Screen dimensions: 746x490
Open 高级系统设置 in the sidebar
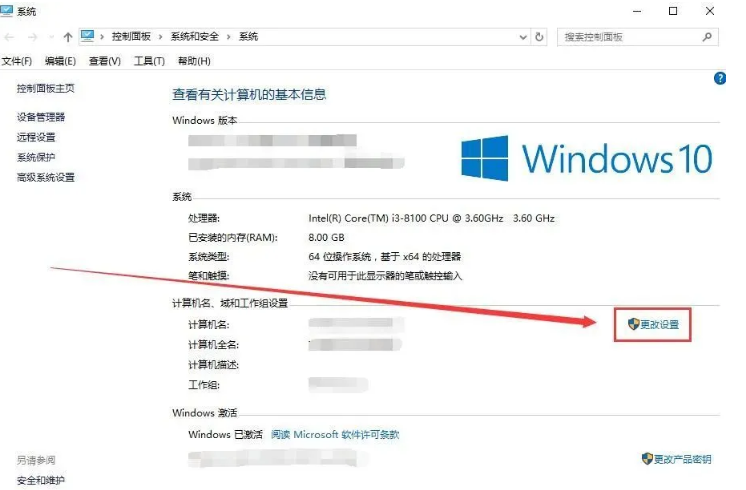click(x=46, y=177)
